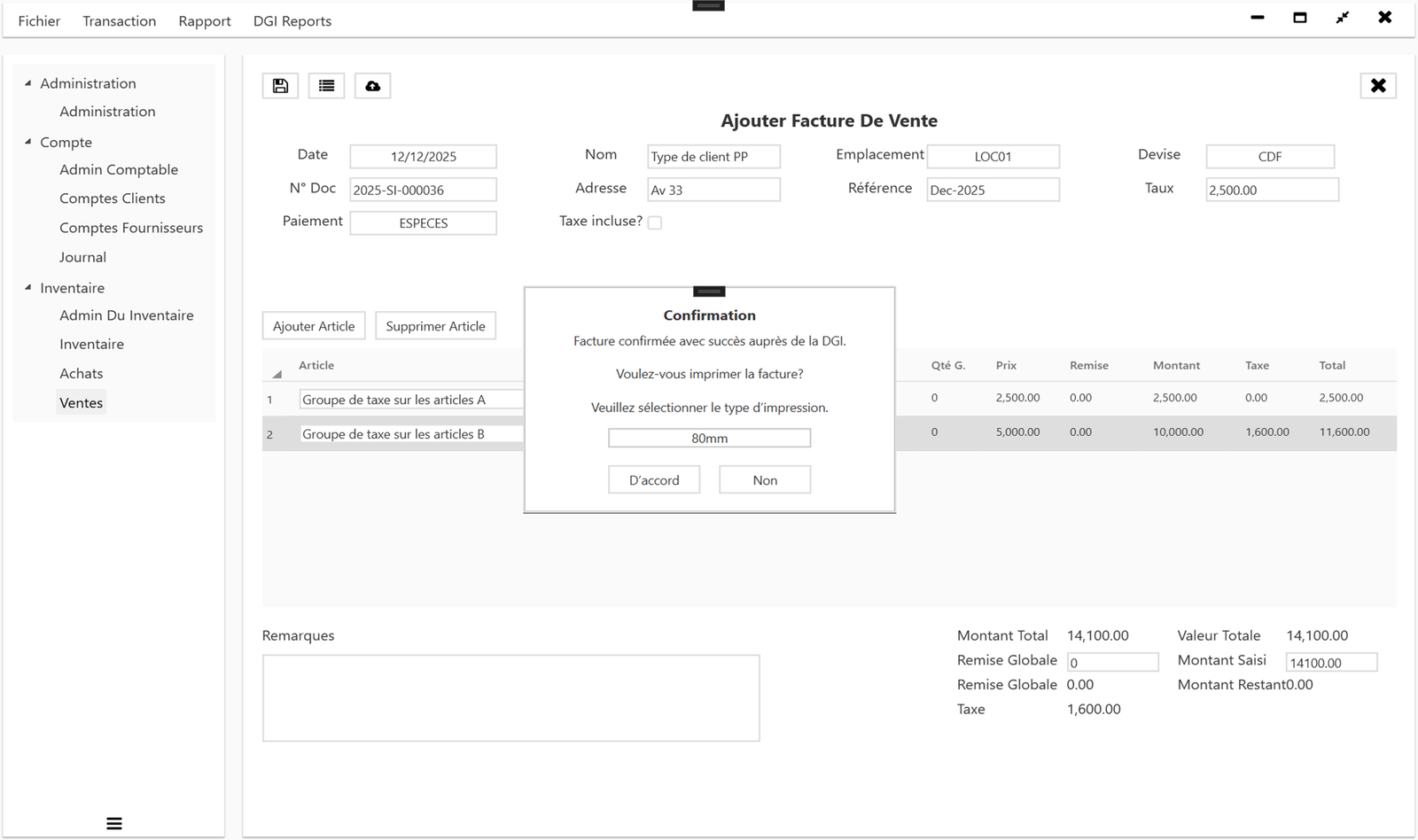Click the minimize window icon
1418x840 pixels.
tap(1258, 17)
